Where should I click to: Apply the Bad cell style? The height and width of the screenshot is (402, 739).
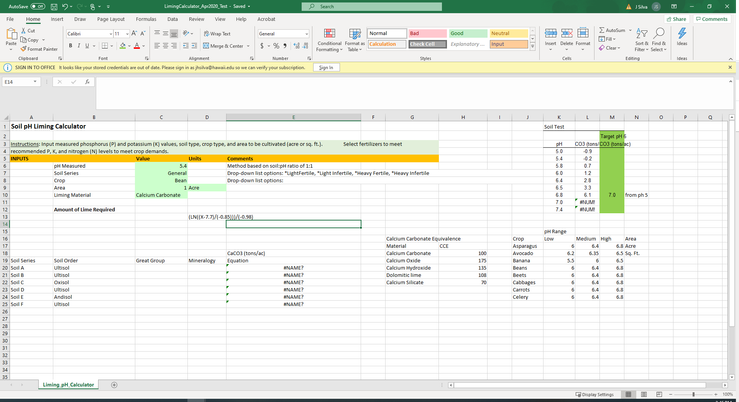427,33
